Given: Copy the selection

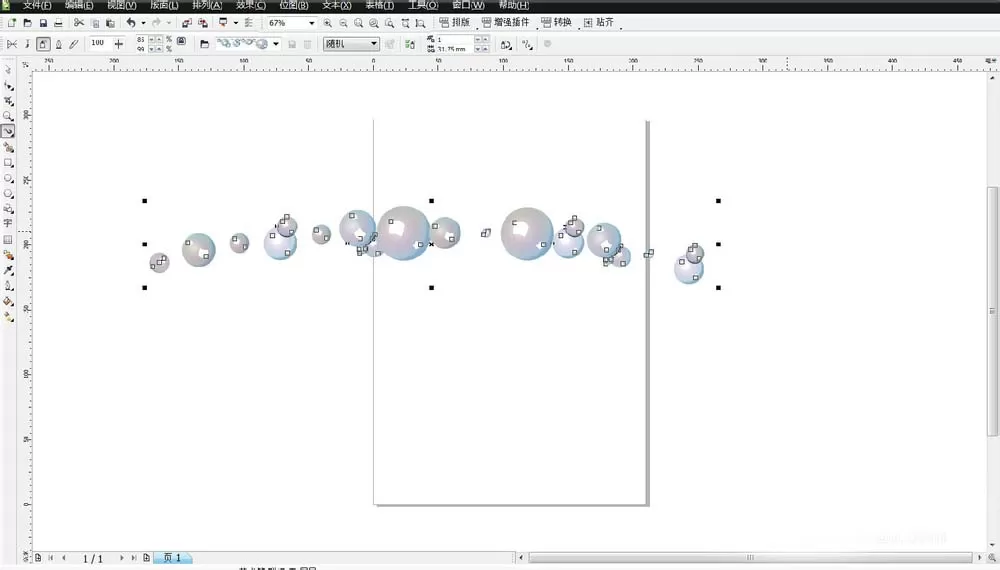Looking at the screenshot, I should (95, 23).
